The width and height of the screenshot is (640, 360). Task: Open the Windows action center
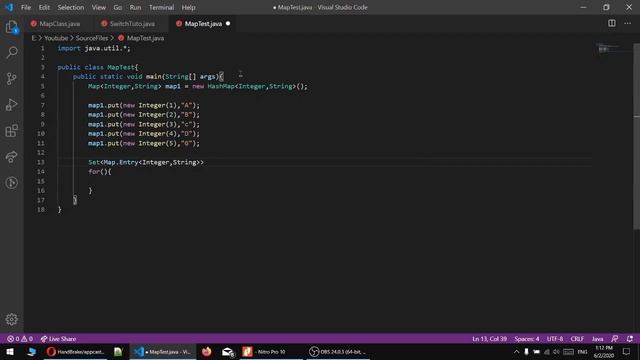627,351
